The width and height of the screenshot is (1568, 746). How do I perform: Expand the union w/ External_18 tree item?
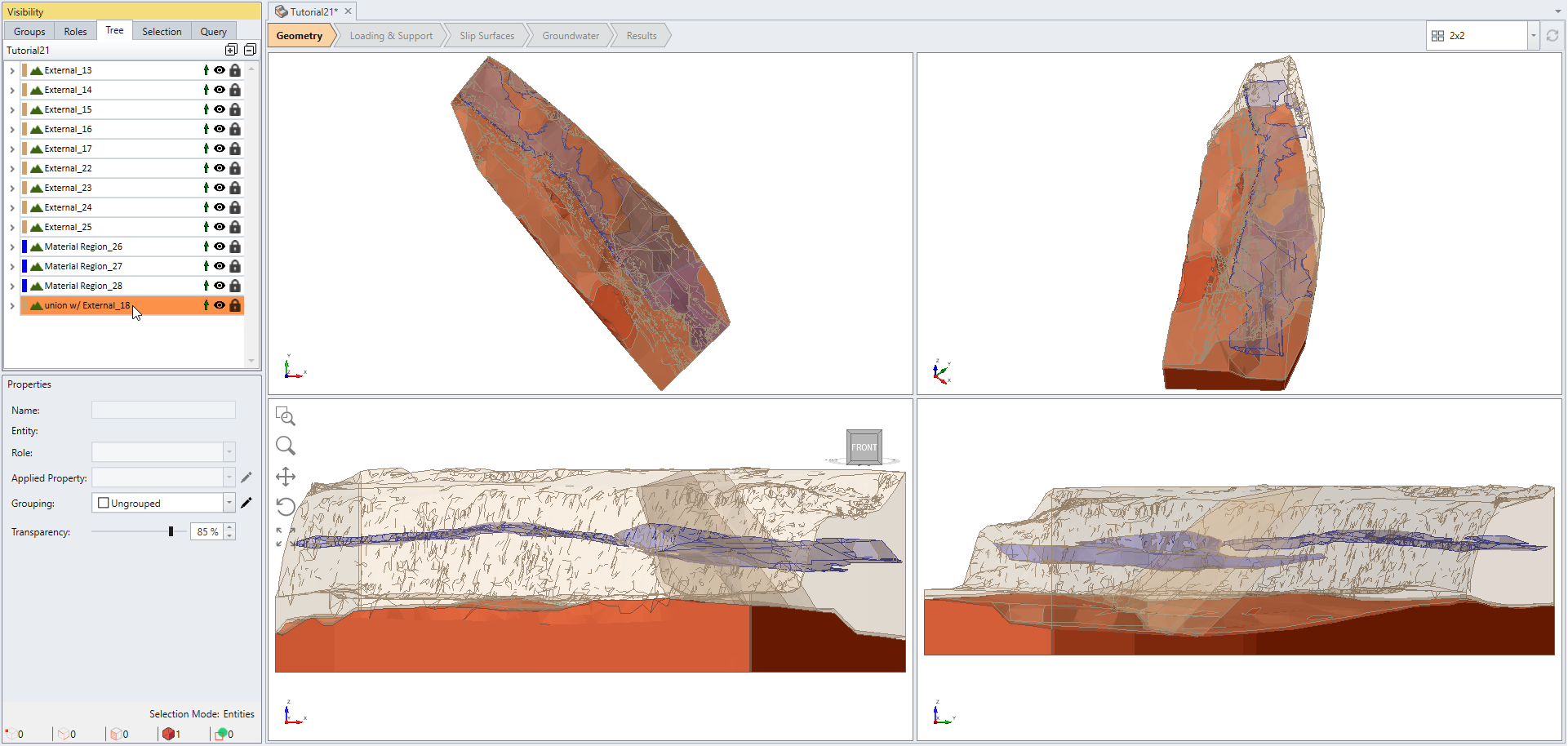pyautogui.click(x=11, y=305)
